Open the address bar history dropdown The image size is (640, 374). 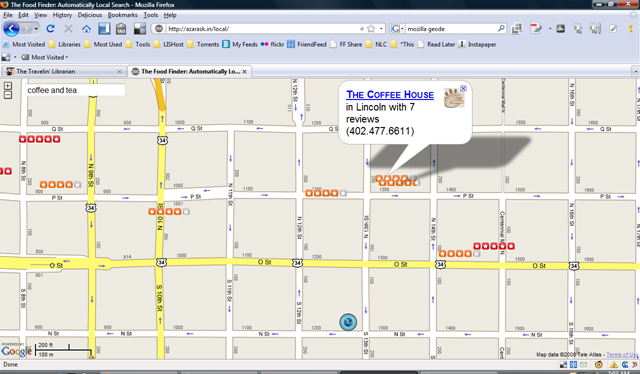click(381, 29)
